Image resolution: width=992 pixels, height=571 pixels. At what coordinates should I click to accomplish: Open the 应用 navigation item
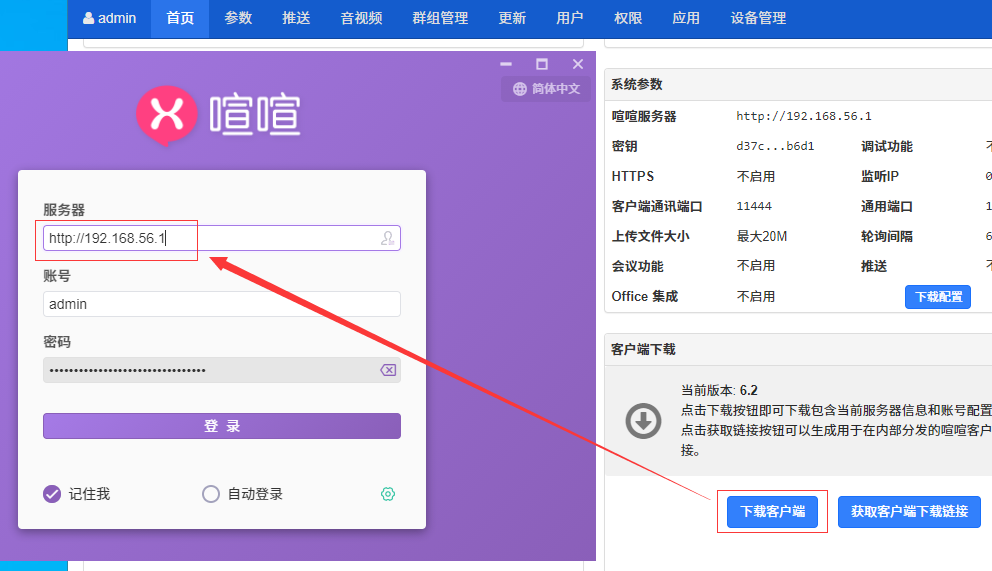pyautogui.click(x=686, y=18)
